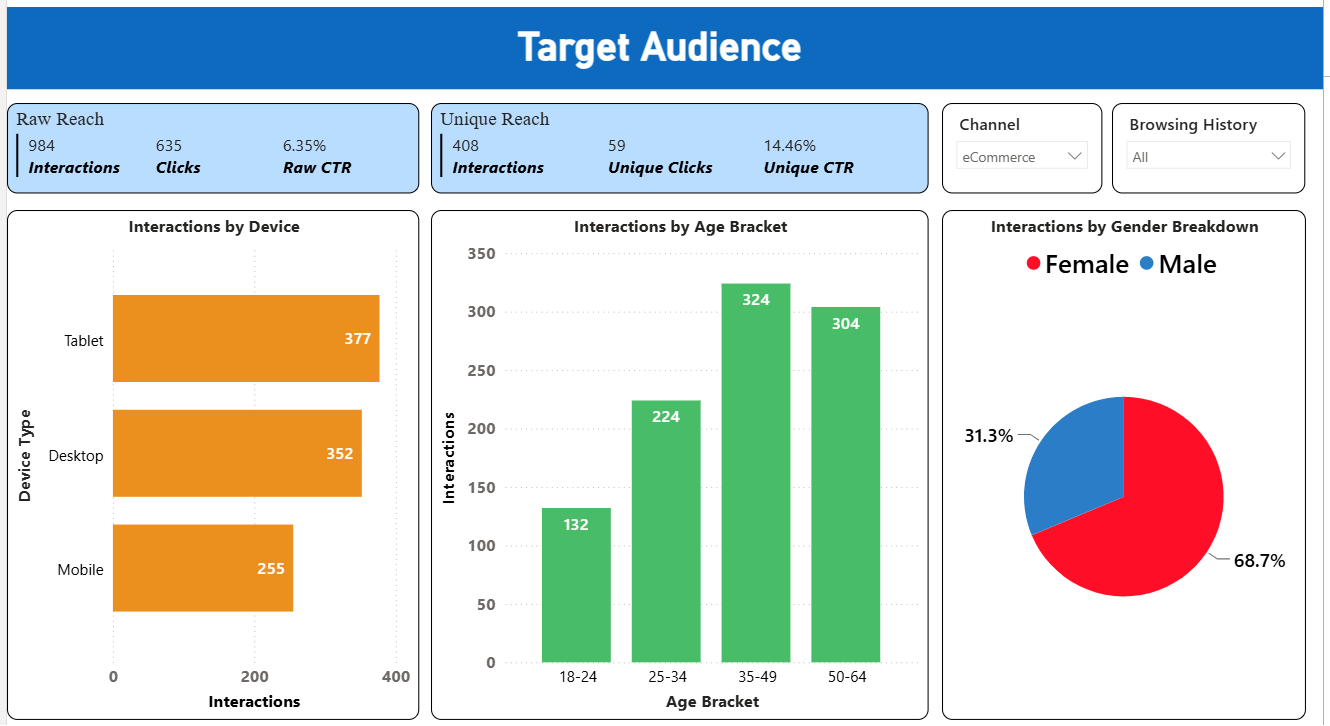1330x726 pixels.
Task: Click the Tablet axis label
Action: [x=84, y=341]
